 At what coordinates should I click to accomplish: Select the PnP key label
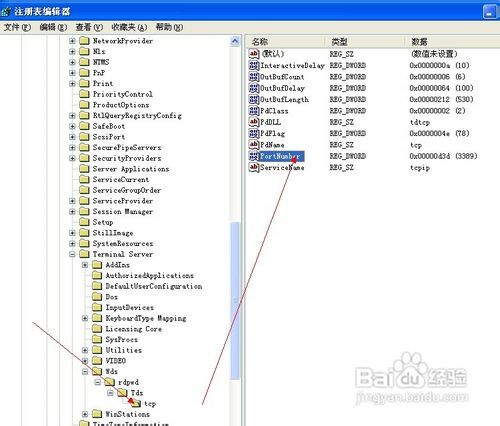(x=99, y=73)
